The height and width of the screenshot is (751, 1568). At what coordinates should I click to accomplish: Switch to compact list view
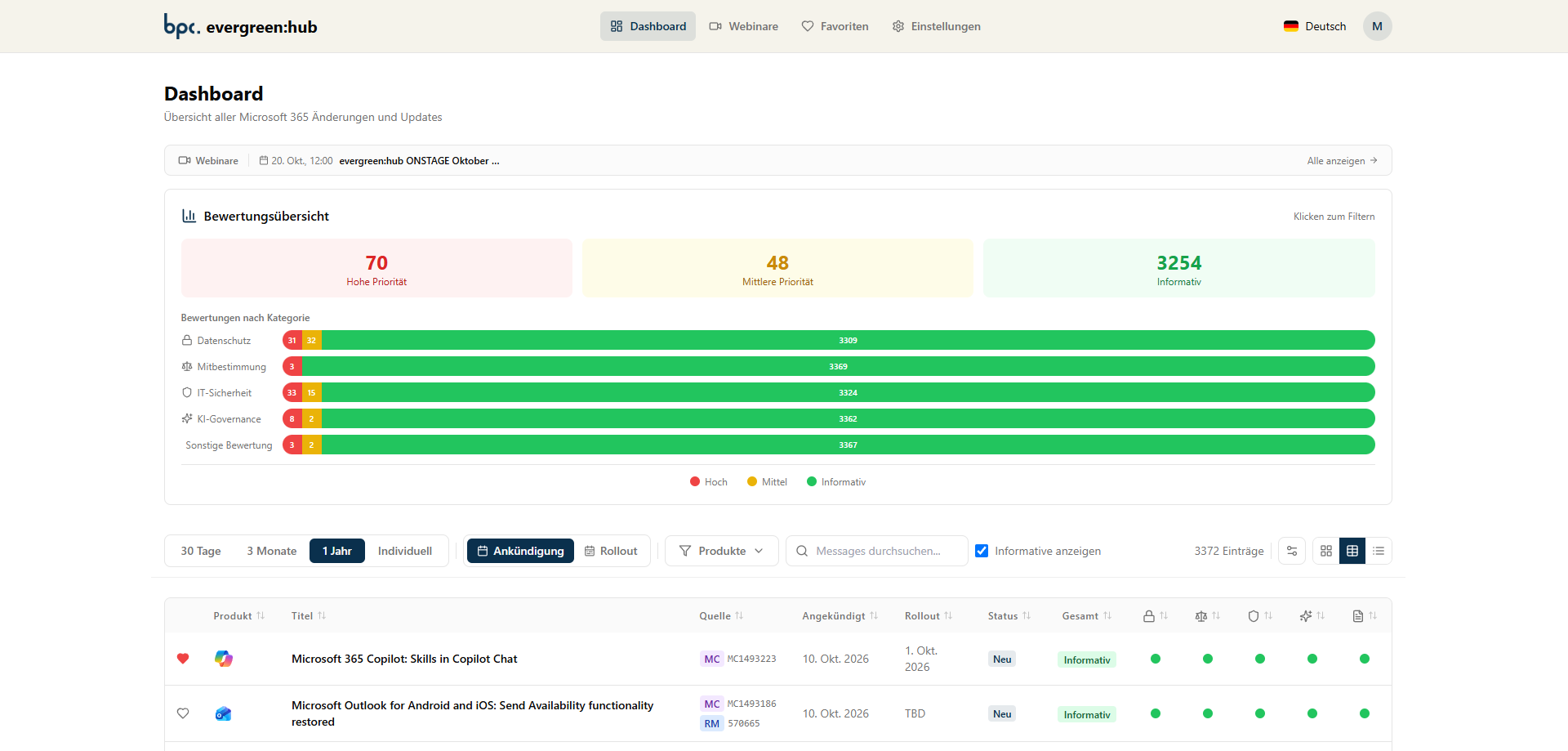(1379, 551)
